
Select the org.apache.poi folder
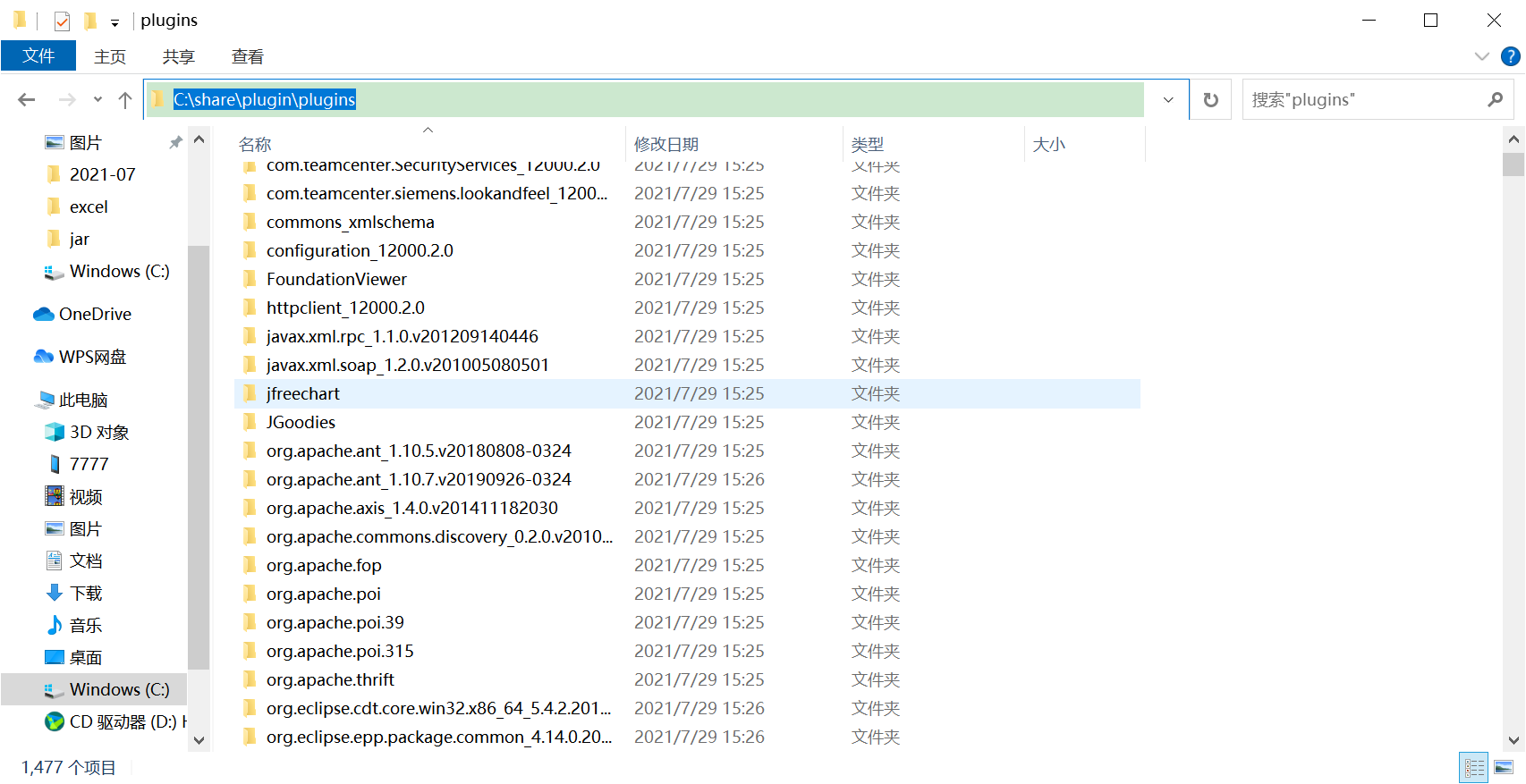coord(324,594)
